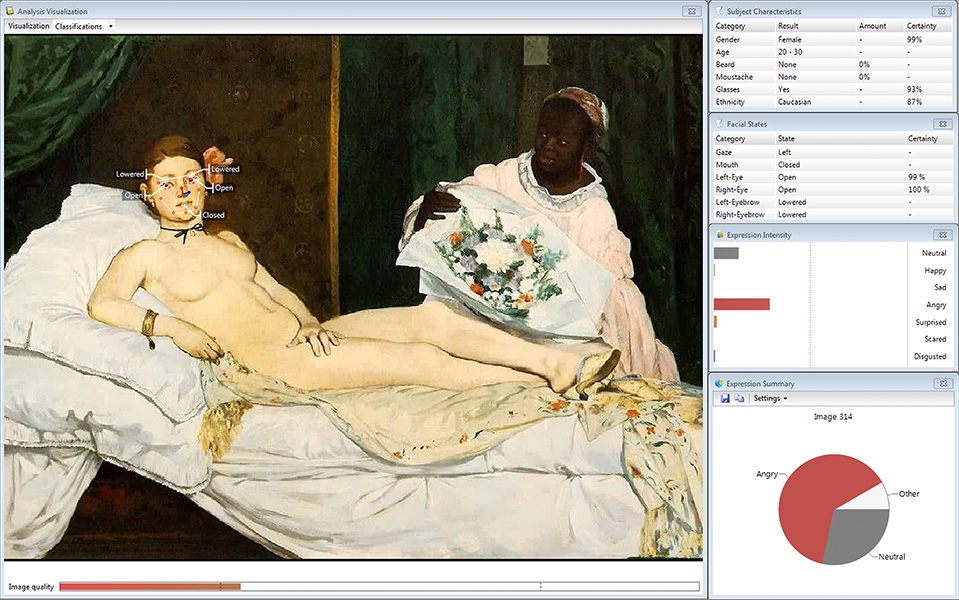Open the Settings dropdown in Expression Summary
The width and height of the screenshot is (959, 600).
tap(770, 398)
